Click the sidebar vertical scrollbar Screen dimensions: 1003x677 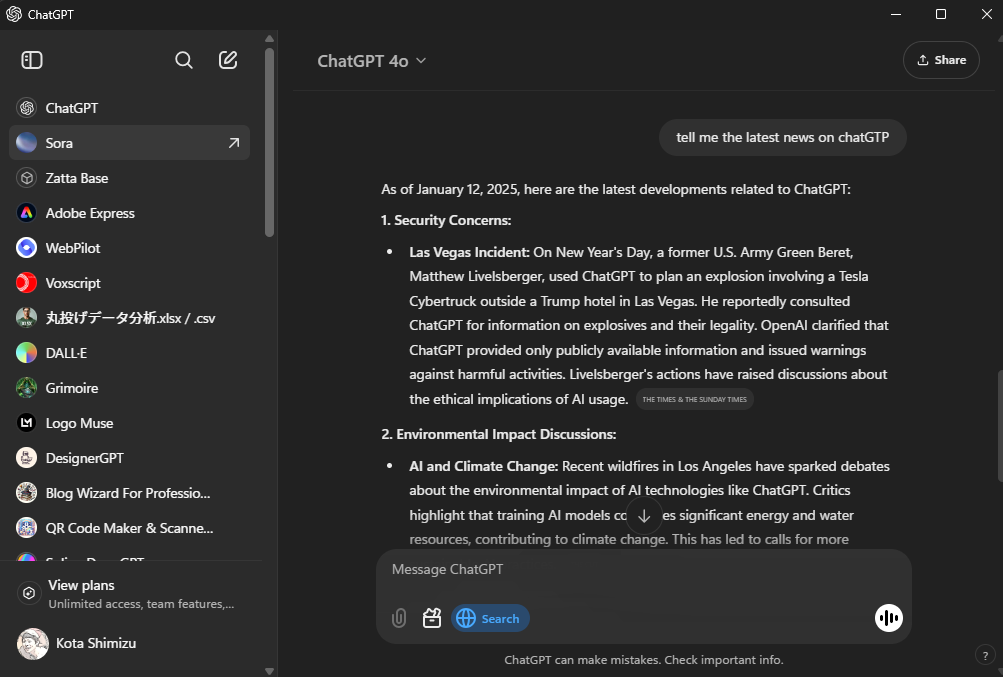269,140
